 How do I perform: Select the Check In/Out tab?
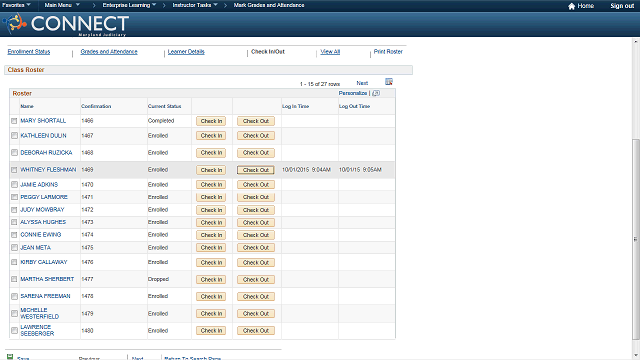268,52
